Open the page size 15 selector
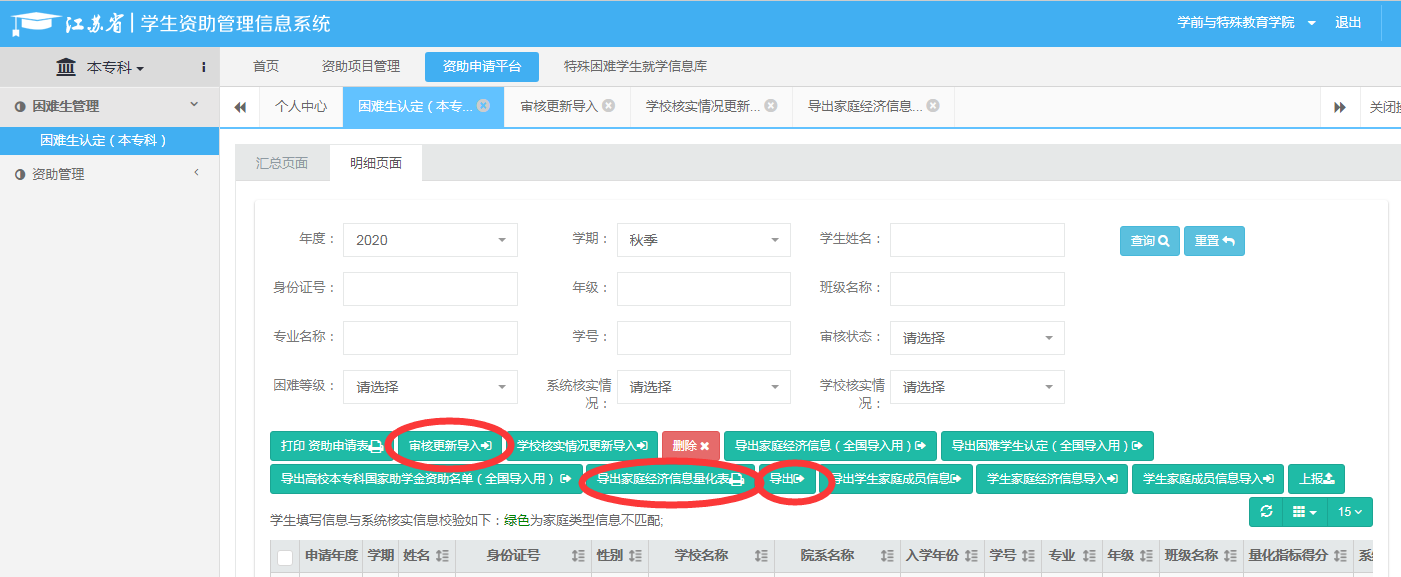 (1350, 512)
